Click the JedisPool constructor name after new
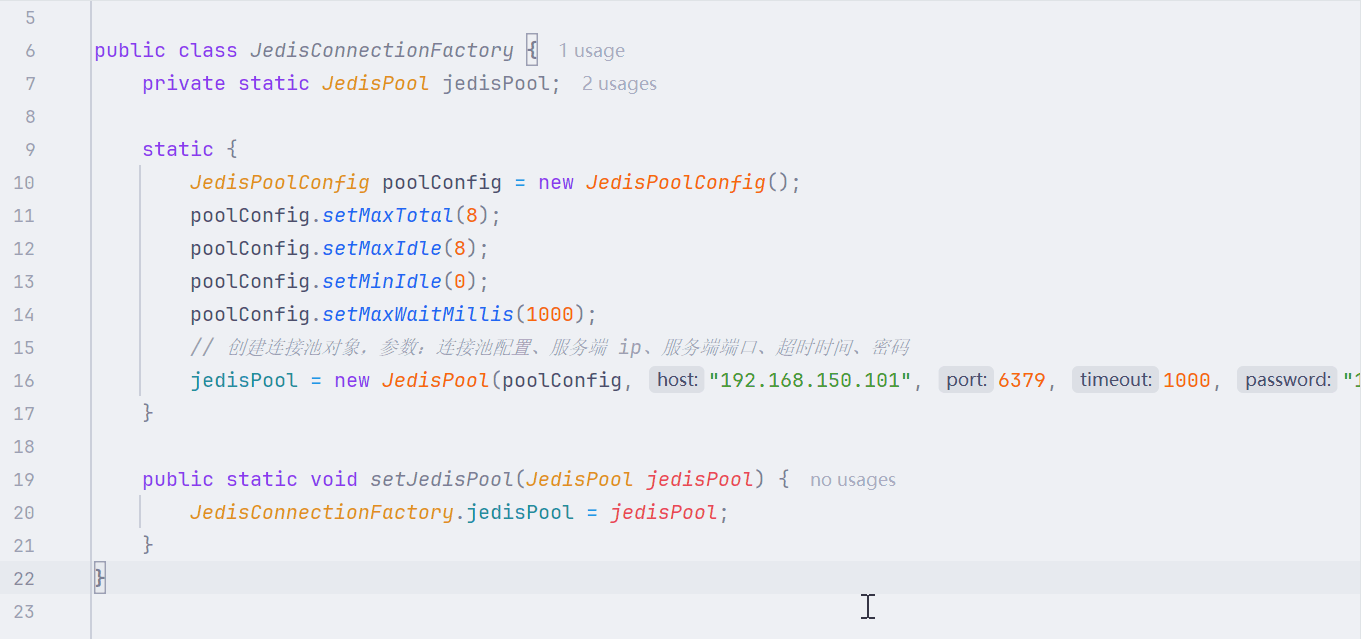1361x639 pixels. tap(436, 381)
